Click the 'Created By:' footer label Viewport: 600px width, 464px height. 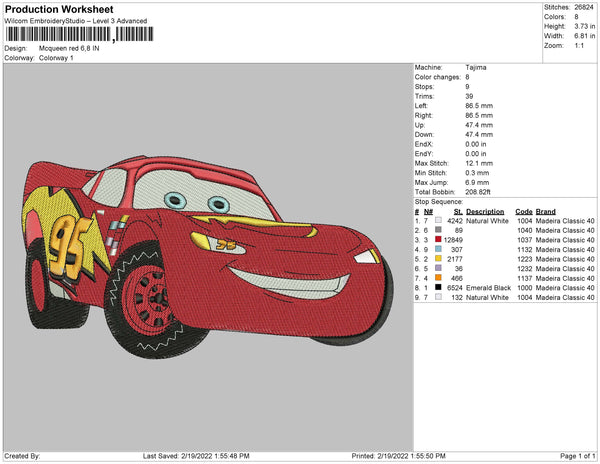coord(22,456)
